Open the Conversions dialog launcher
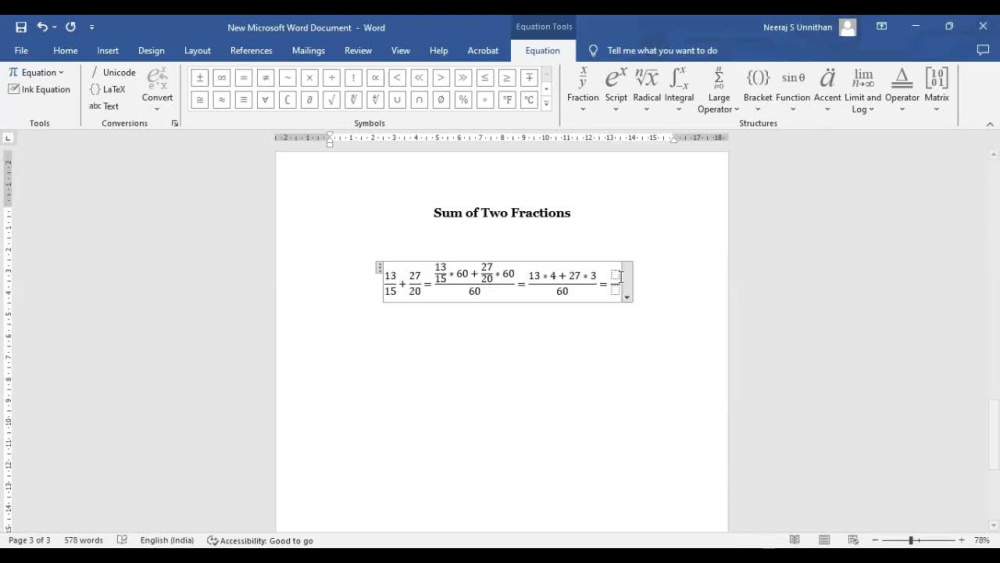This screenshot has height=563, width=1000. click(x=175, y=123)
